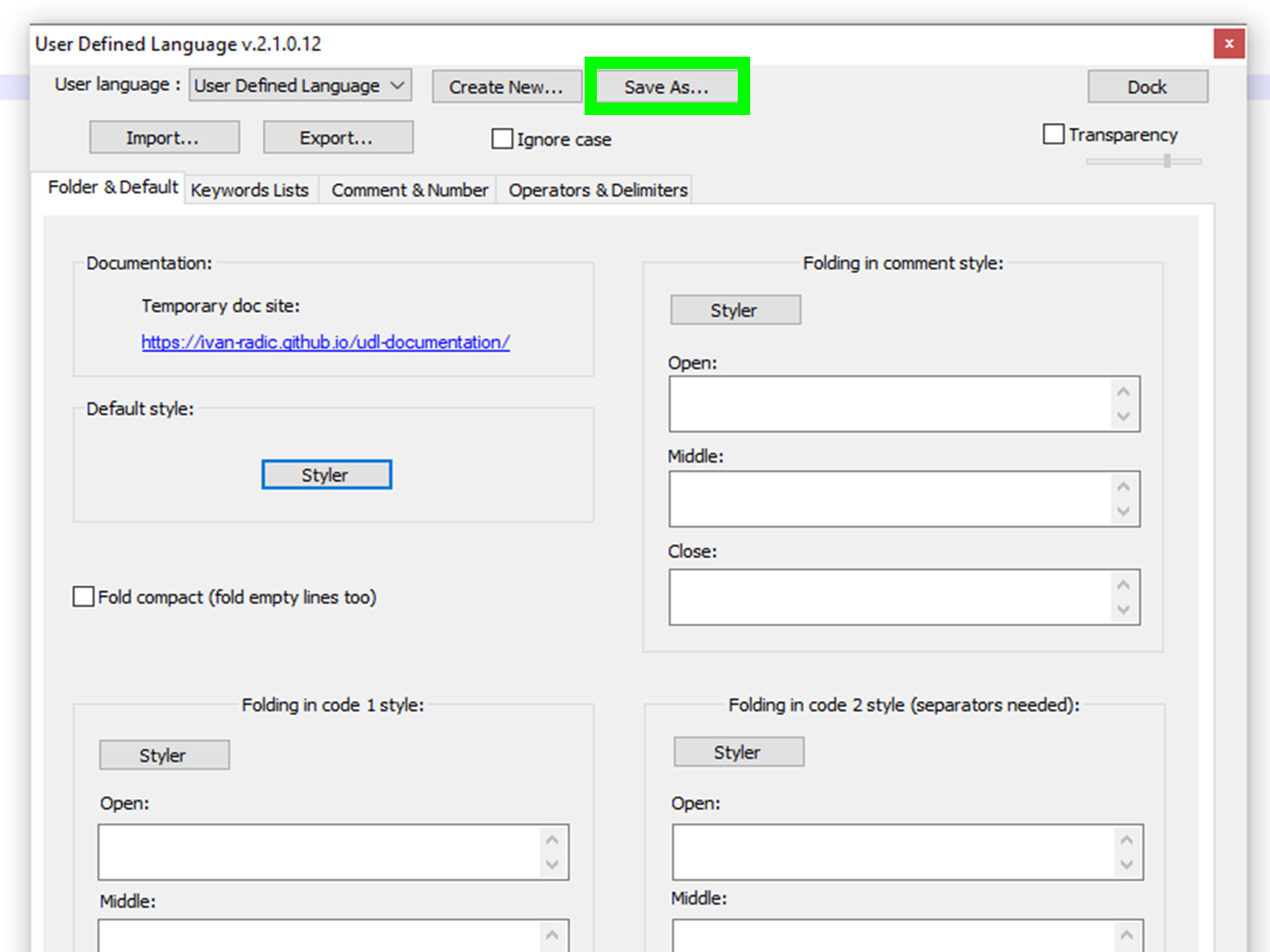This screenshot has height=952, width=1270.
Task: Toggle the Transparency checkbox
Action: tap(1054, 134)
